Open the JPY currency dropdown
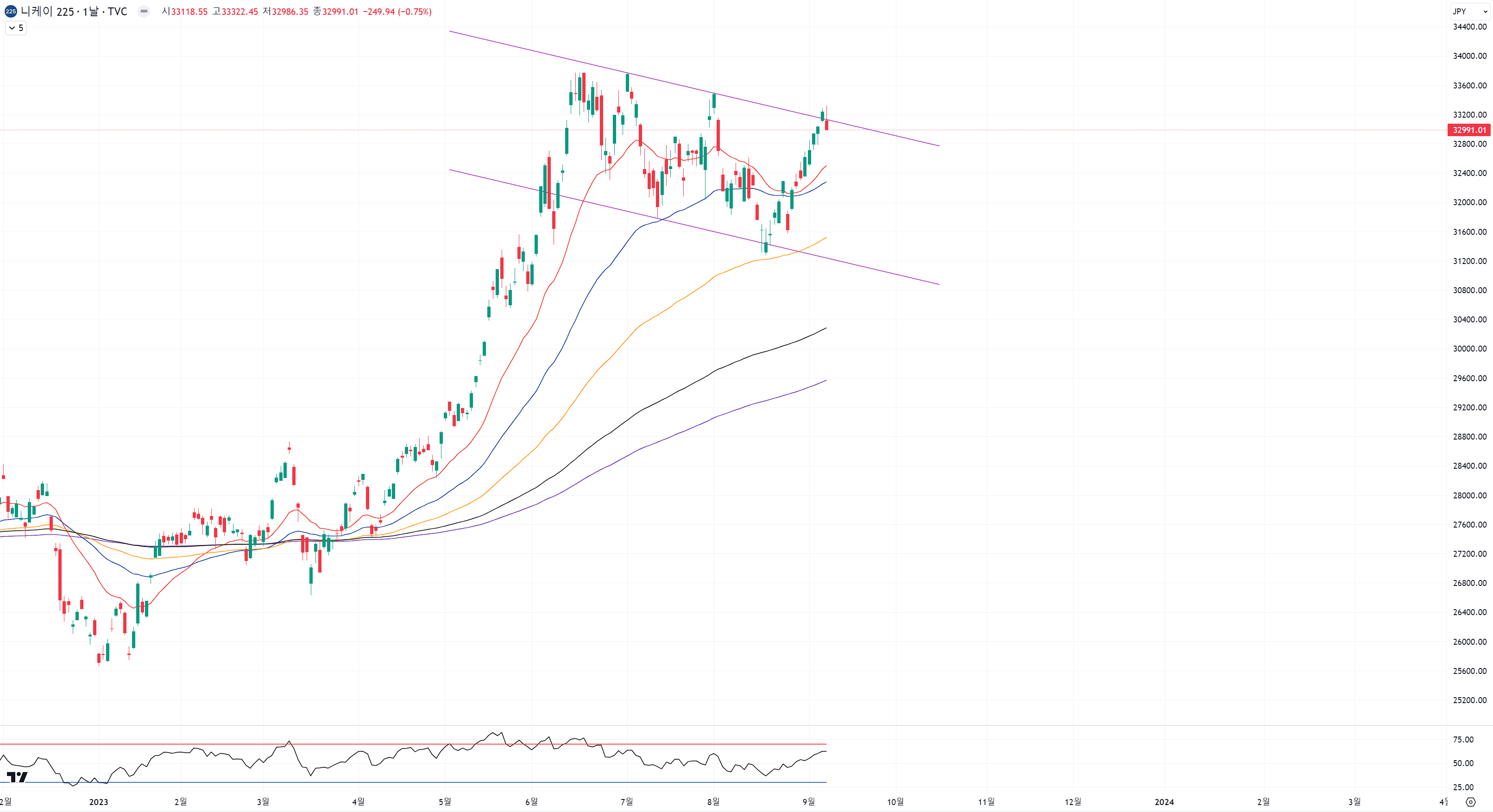This screenshot has width=1493, height=812. [x=1469, y=11]
